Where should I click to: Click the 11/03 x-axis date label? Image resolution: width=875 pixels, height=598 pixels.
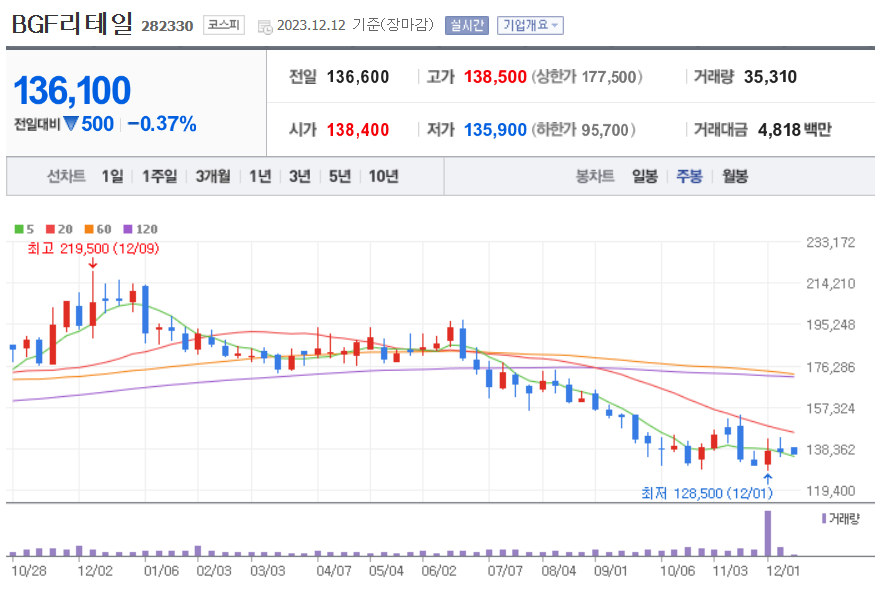730,571
